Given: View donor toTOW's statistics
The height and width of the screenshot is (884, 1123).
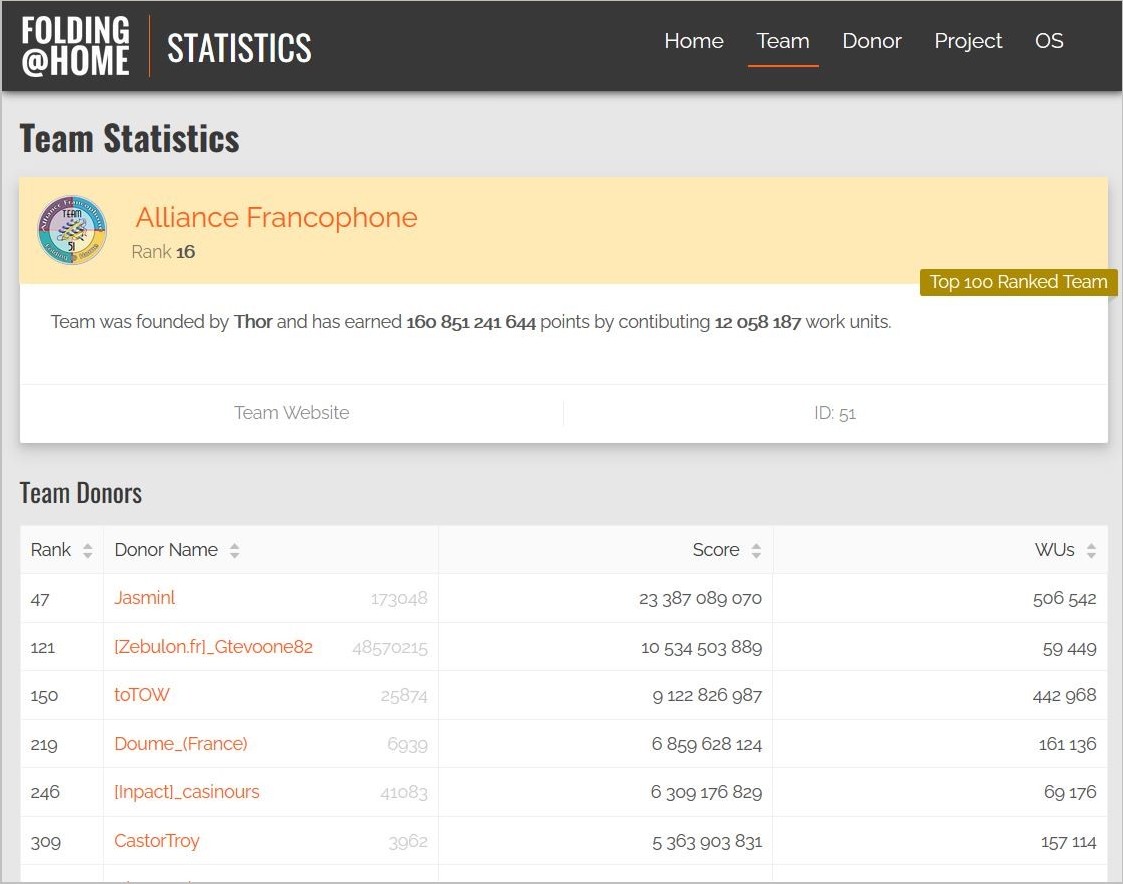Looking at the screenshot, I should tap(142, 695).
